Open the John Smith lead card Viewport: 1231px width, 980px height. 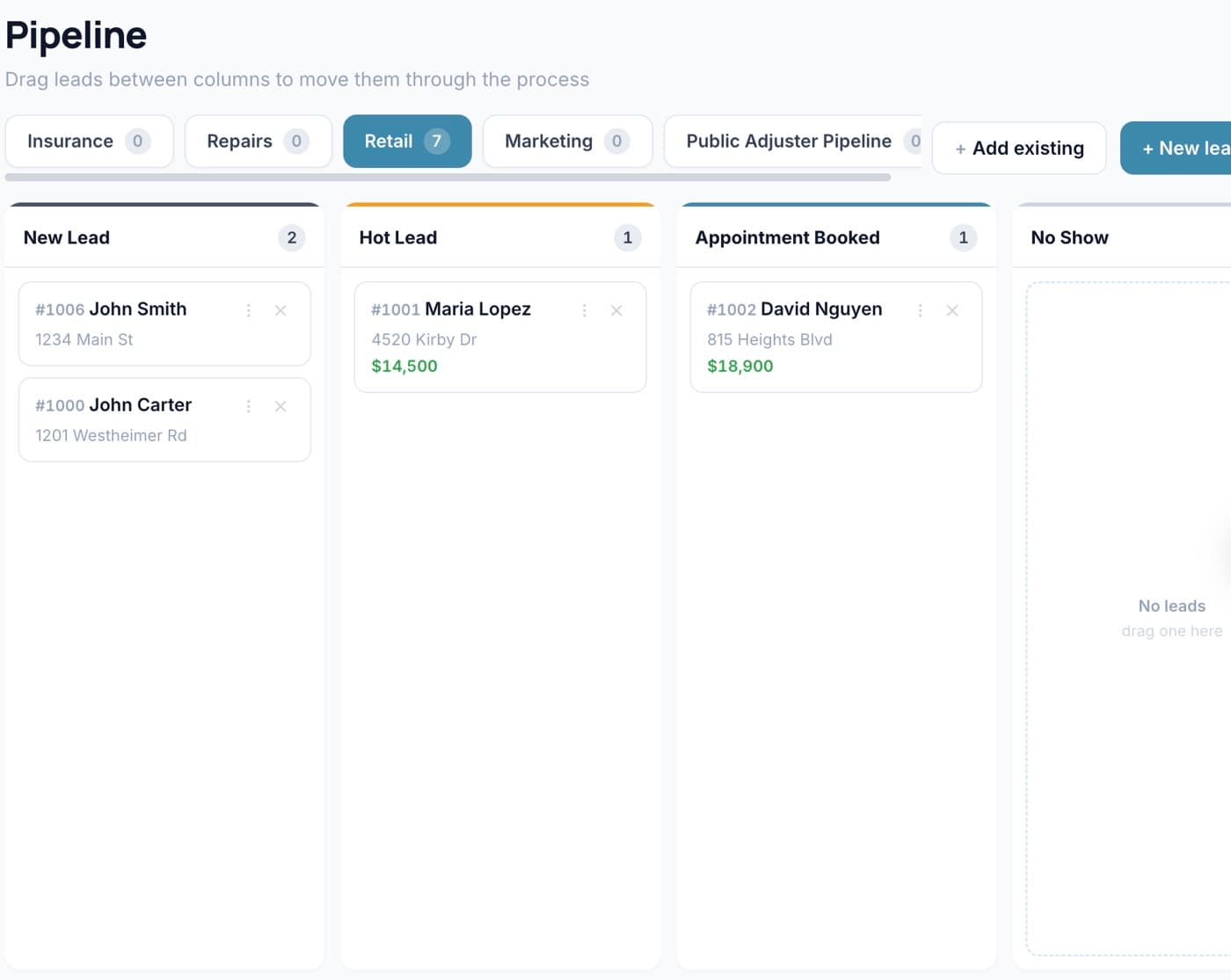(x=164, y=323)
